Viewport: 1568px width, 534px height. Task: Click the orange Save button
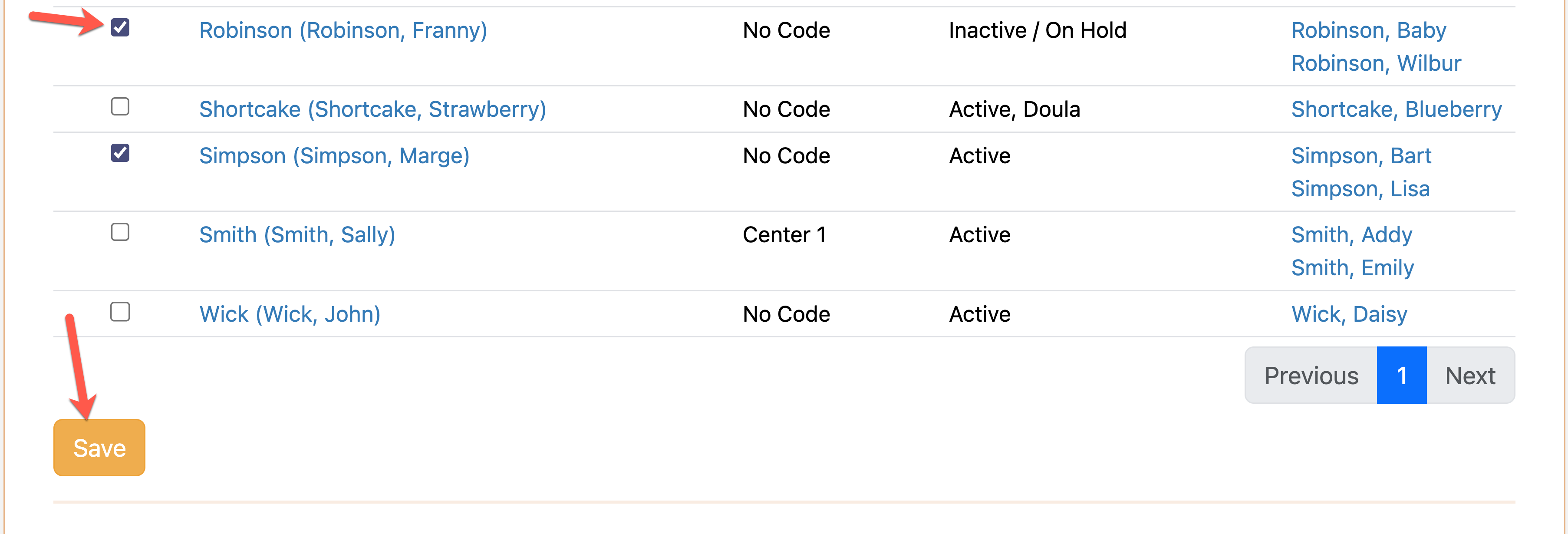pyautogui.click(x=99, y=448)
